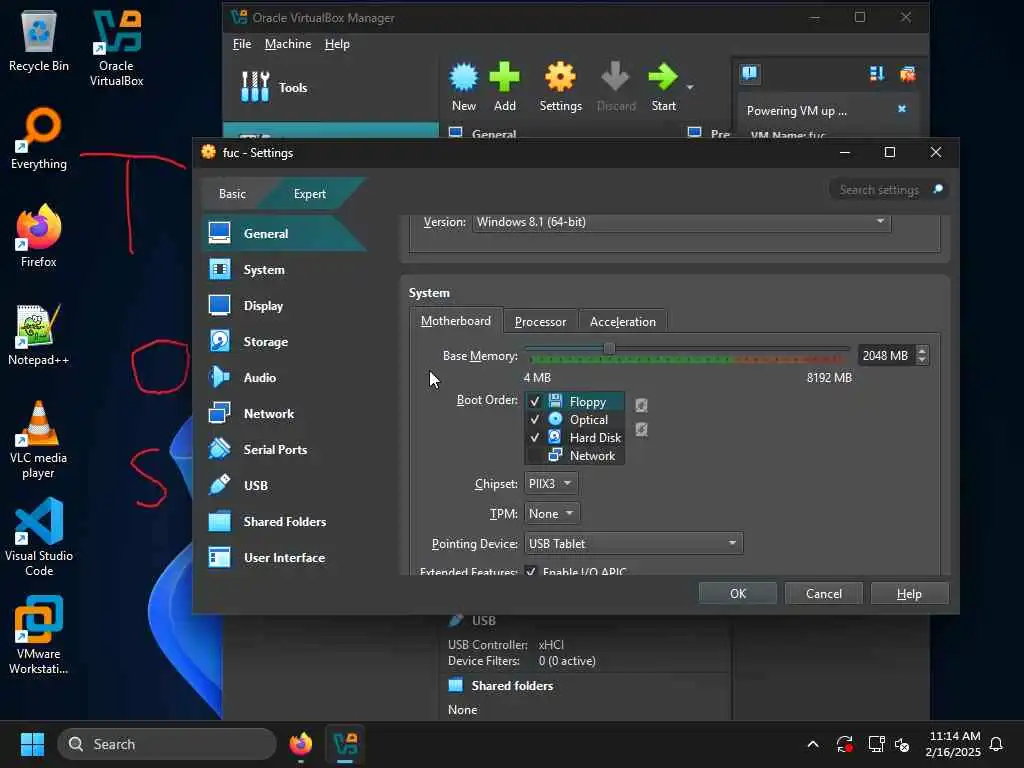Open the Help menu in VirtualBox Manager
Screen dimensions: 1024x768
337,44
